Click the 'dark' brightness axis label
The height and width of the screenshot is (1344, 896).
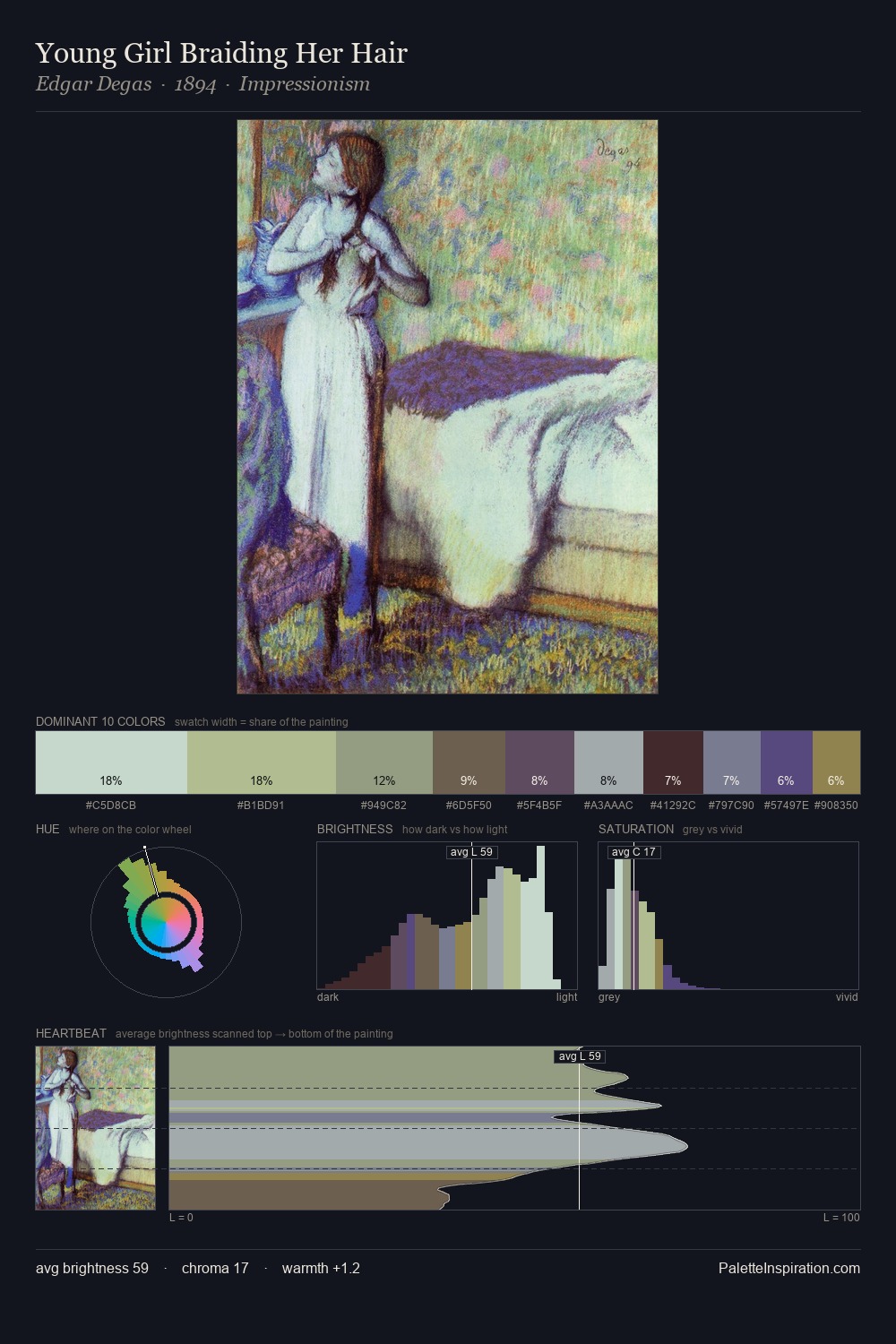(328, 996)
